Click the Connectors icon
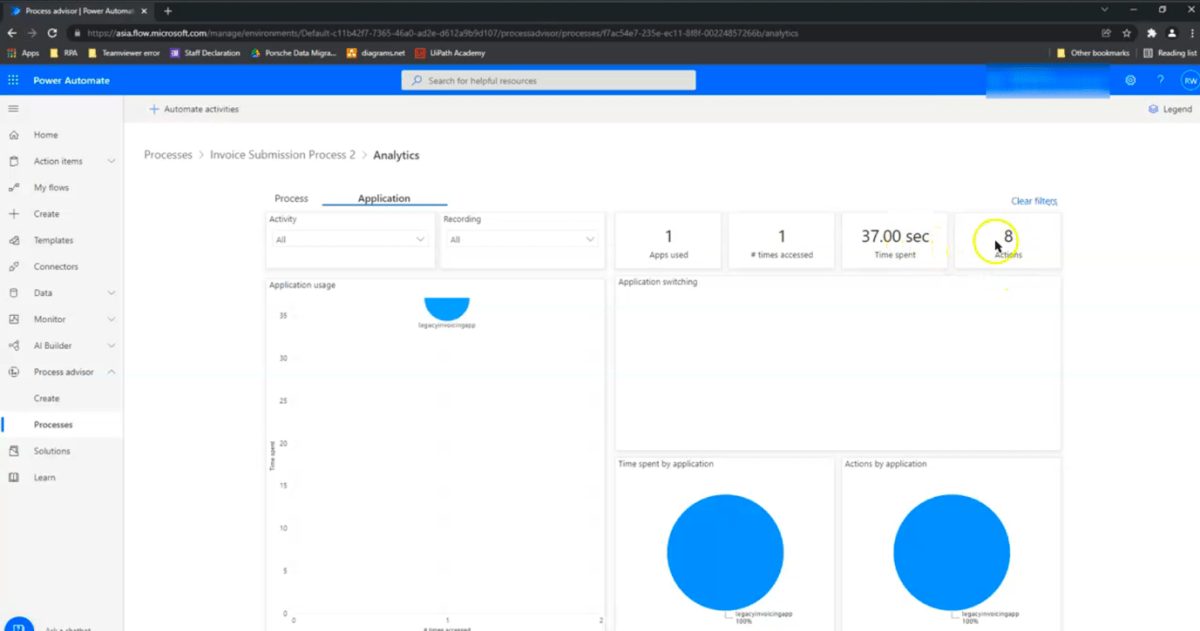The width and height of the screenshot is (1200, 631). click(x=14, y=266)
